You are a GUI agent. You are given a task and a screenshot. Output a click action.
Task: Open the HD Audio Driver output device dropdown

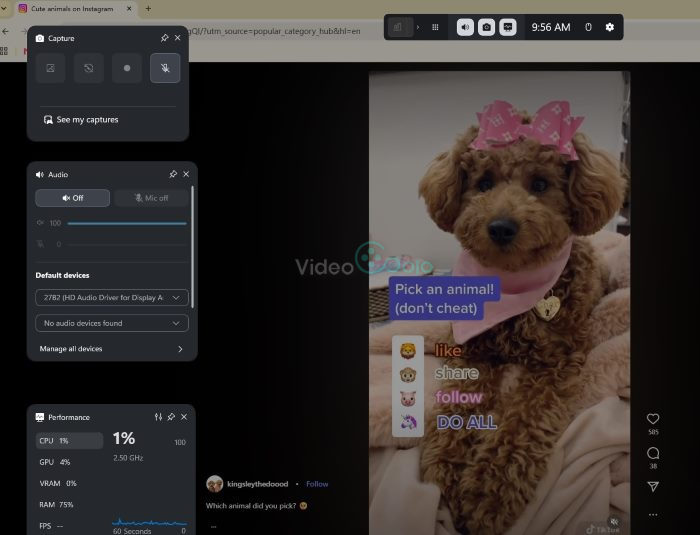click(112, 297)
